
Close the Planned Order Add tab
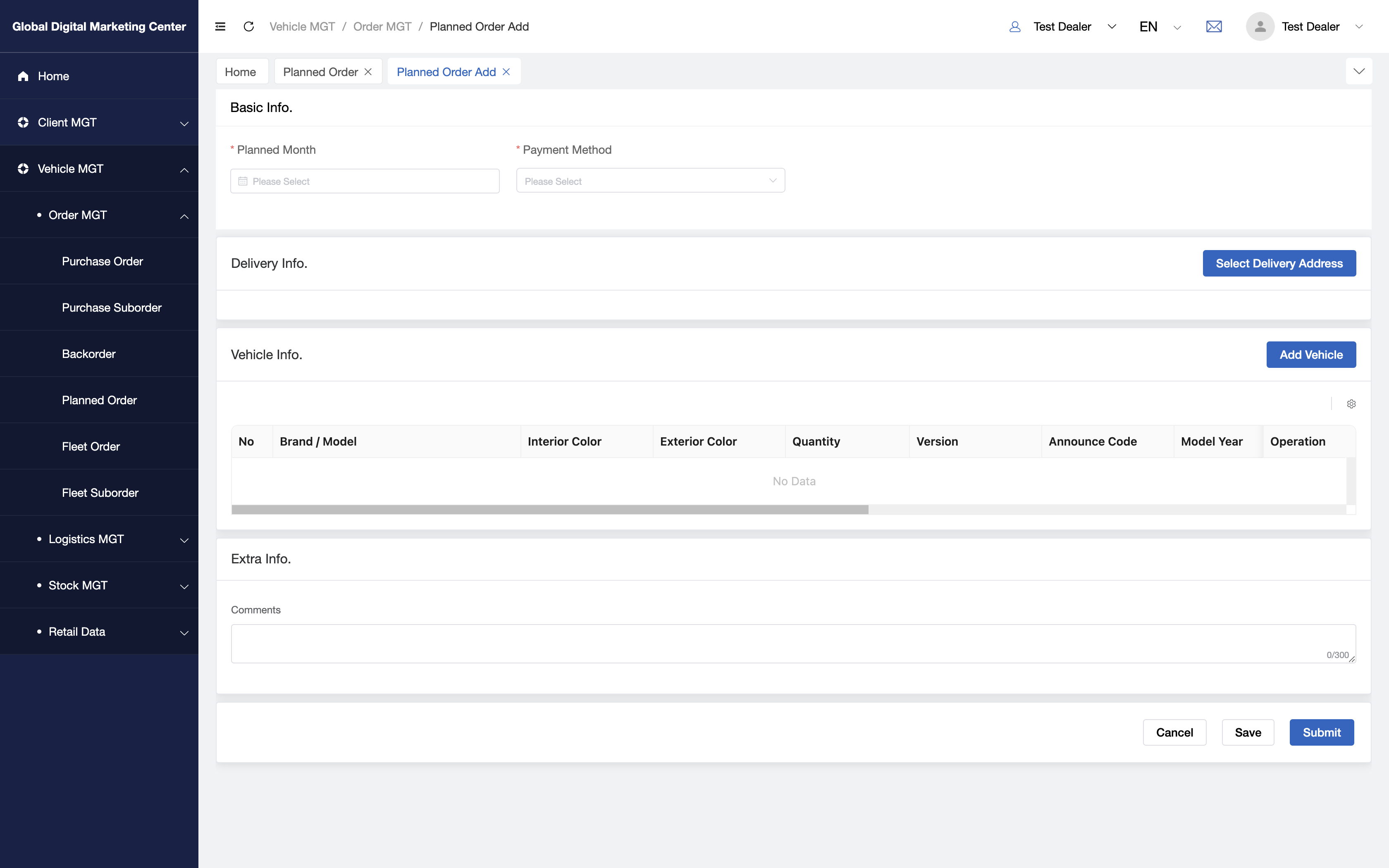pyautogui.click(x=506, y=72)
